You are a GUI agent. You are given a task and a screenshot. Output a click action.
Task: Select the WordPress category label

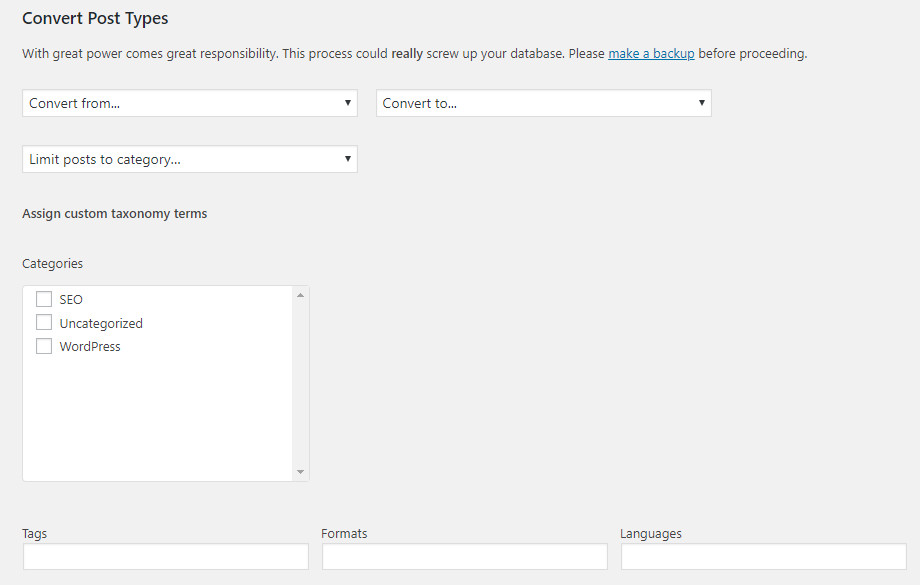click(x=90, y=347)
